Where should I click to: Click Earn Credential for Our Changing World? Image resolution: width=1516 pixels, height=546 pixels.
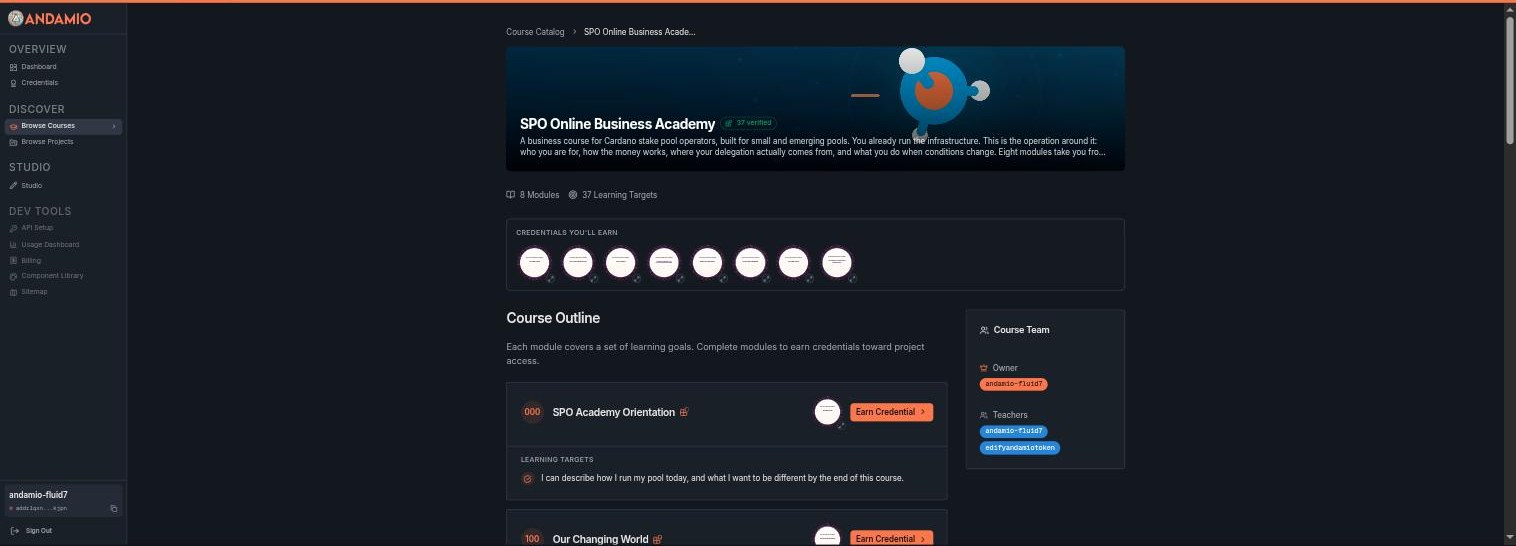(x=891, y=538)
